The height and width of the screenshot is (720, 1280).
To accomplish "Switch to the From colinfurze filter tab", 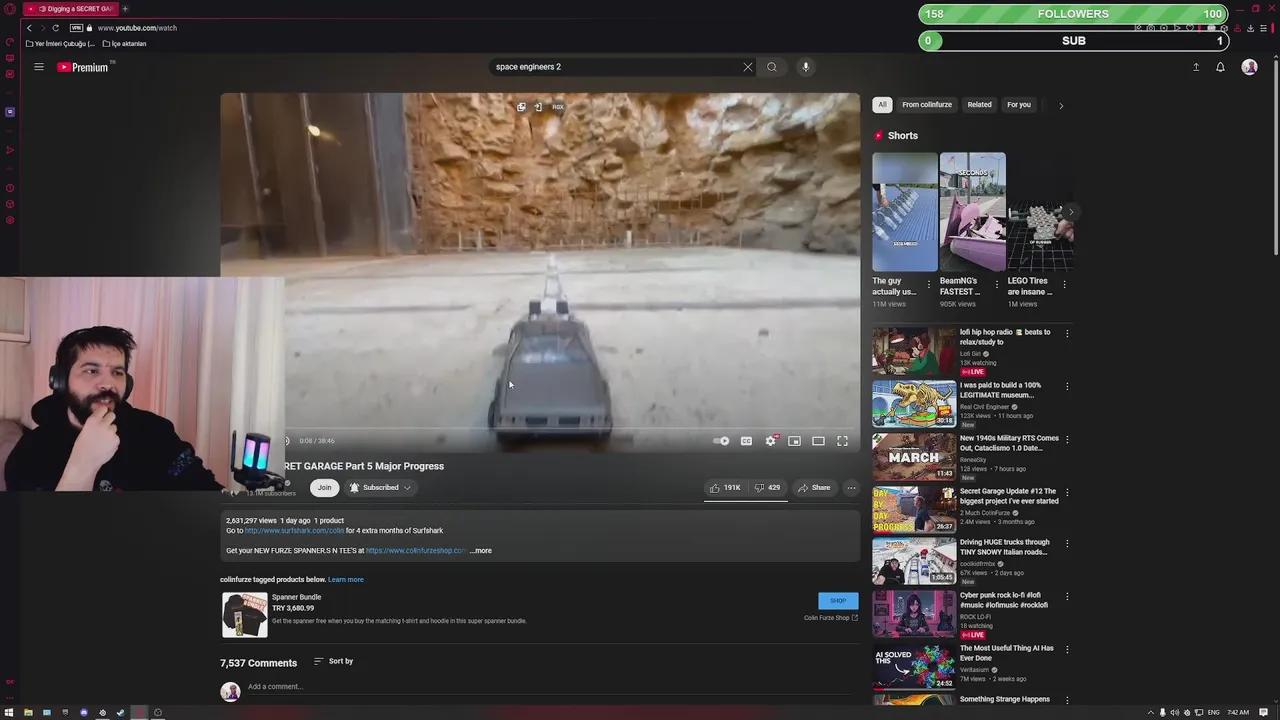I will 926,104.
